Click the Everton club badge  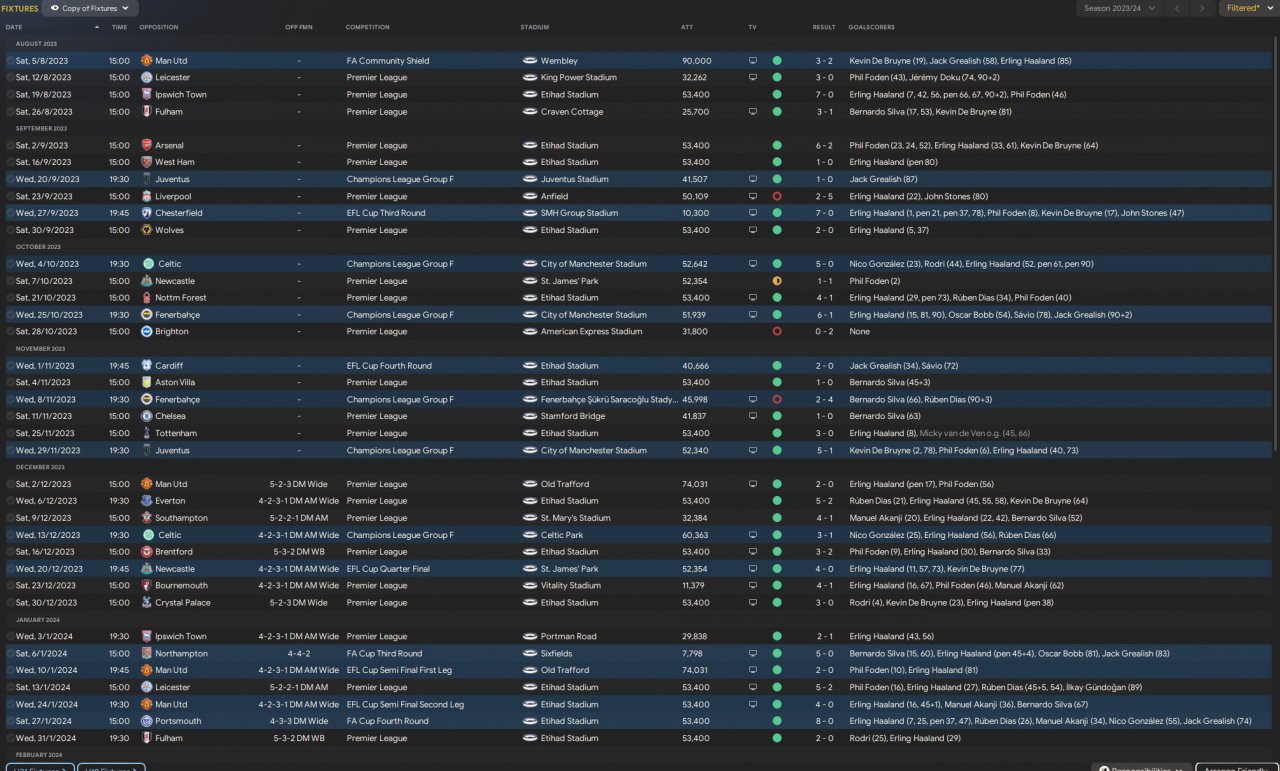point(146,501)
